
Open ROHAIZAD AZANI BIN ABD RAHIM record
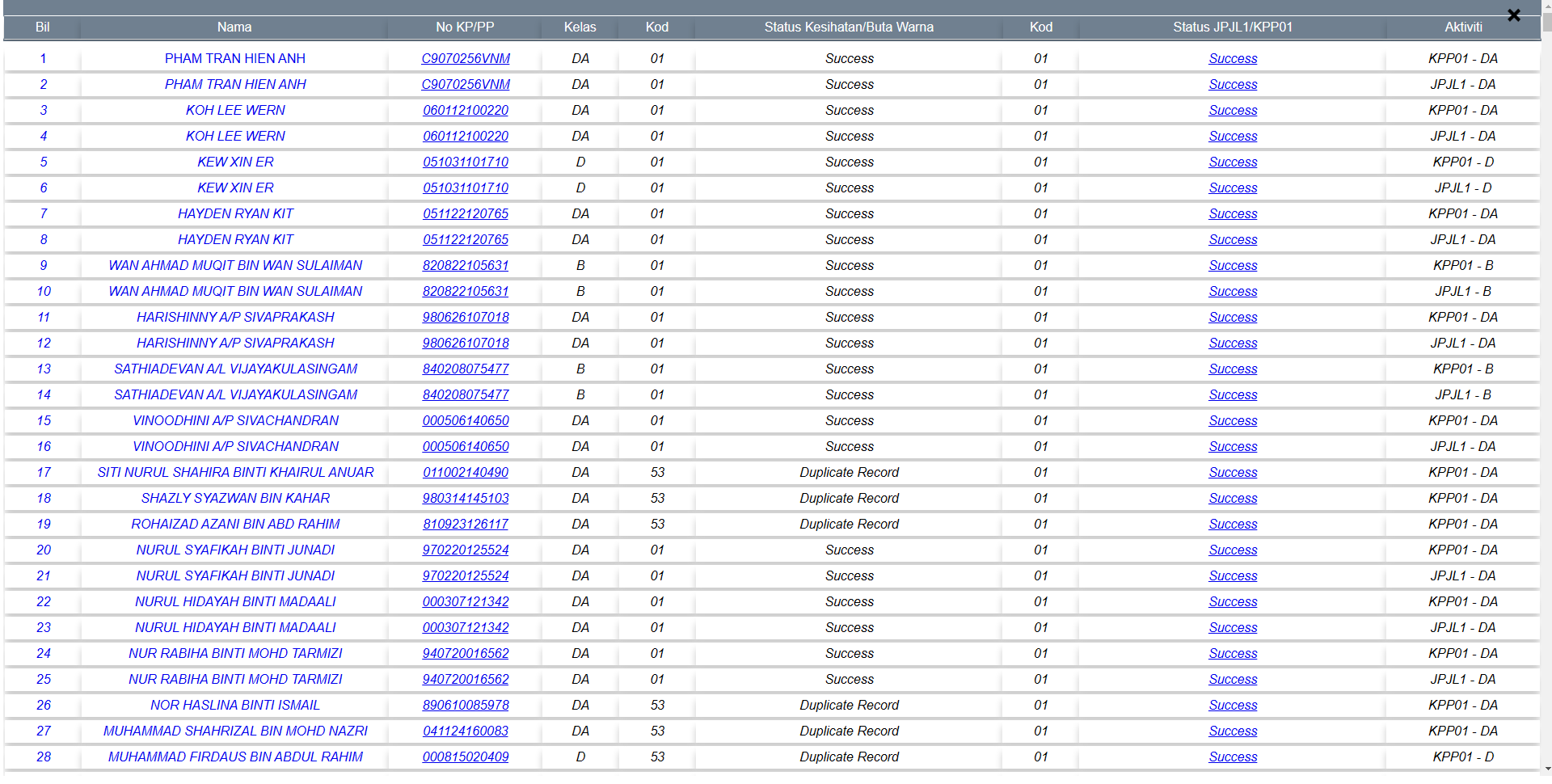(235, 525)
